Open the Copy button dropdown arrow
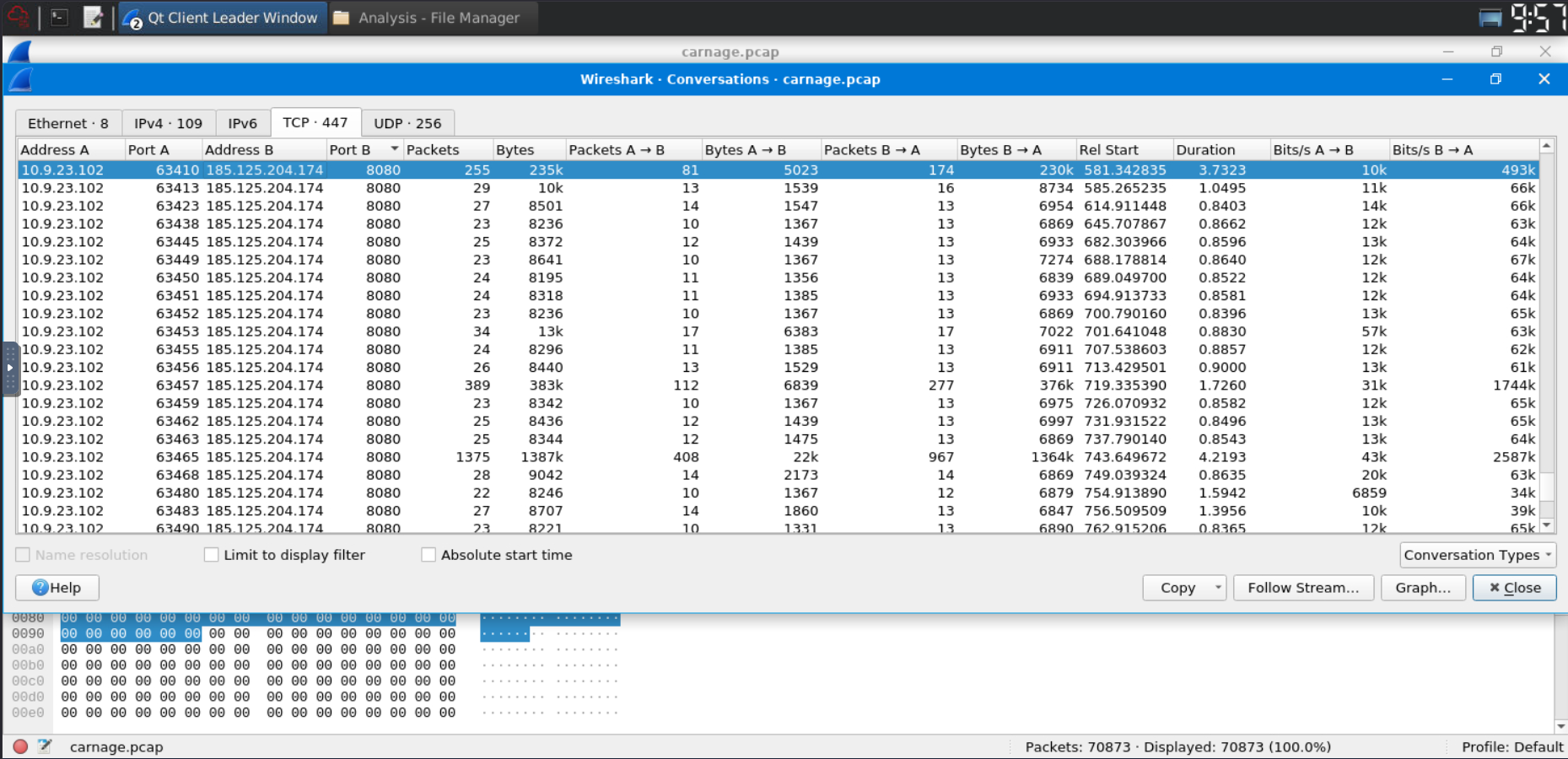Viewport: 1568px width, 759px height. [x=1218, y=588]
